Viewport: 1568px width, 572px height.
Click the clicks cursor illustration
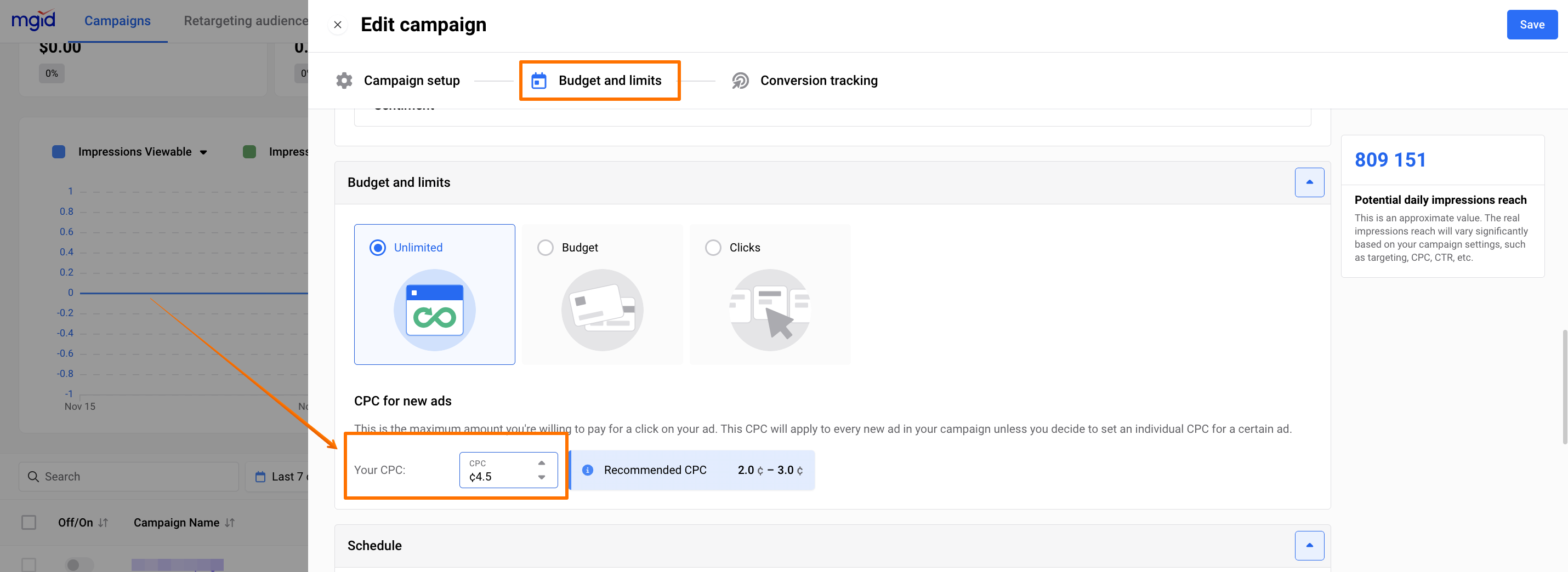pyautogui.click(x=769, y=310)
